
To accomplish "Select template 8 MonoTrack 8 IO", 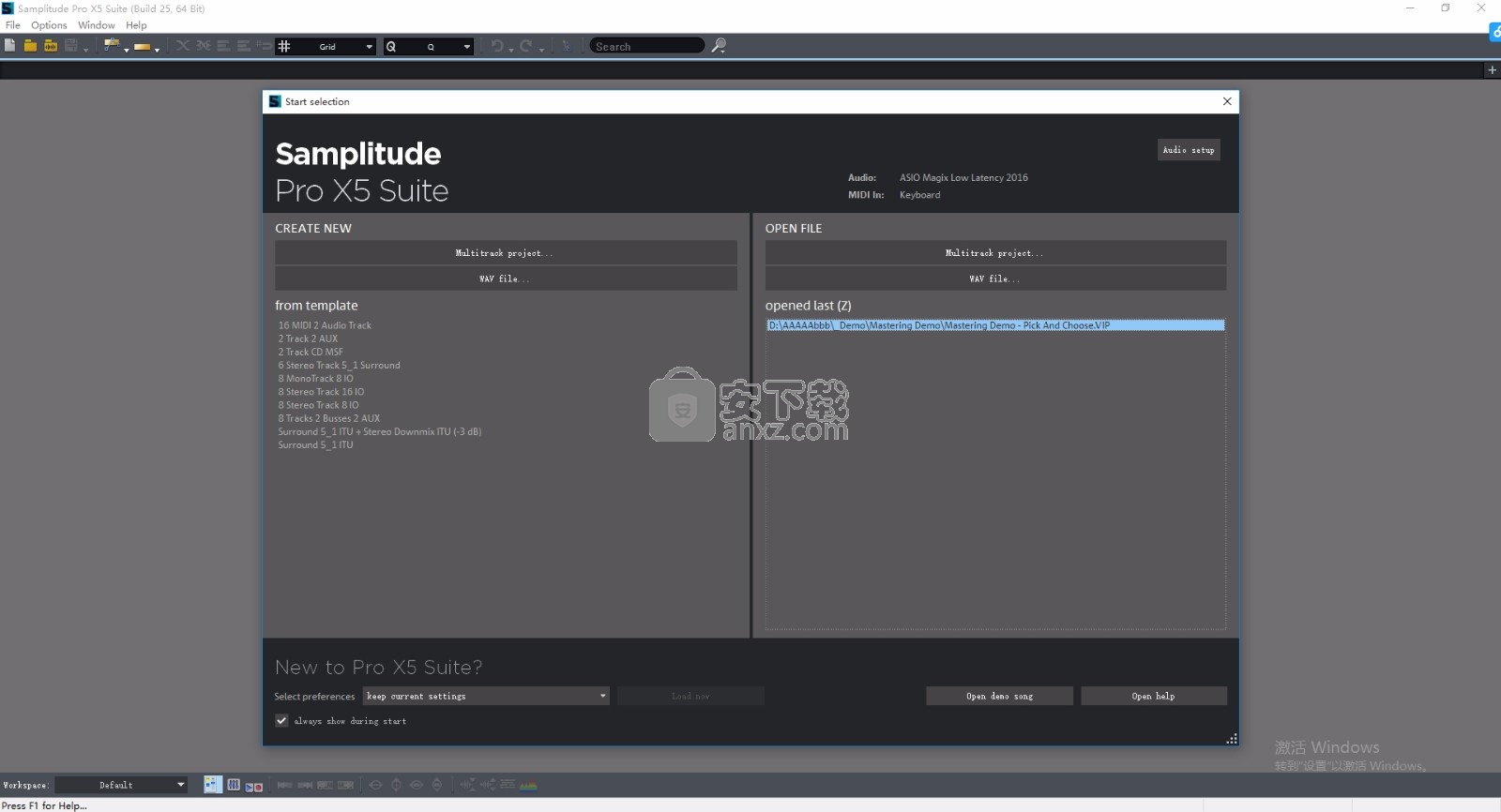I will point(315,378).
